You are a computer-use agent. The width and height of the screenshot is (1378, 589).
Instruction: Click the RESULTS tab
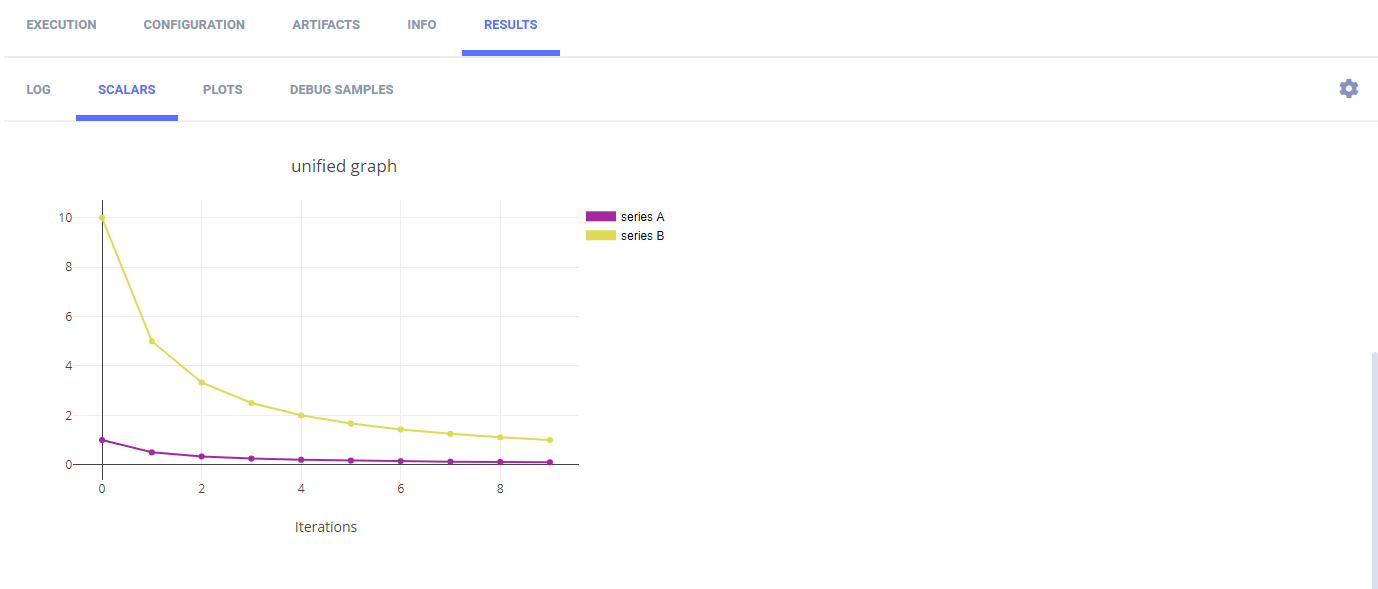tap(510, 25)
